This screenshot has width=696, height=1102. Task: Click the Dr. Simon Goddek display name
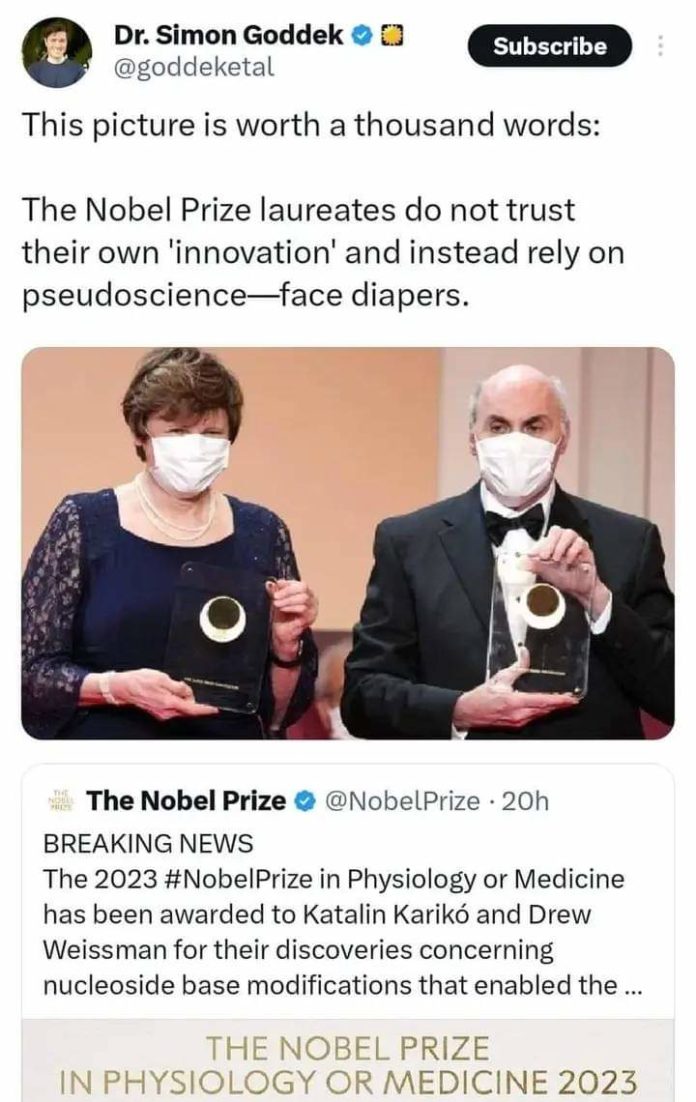click(x=228, y=34)
